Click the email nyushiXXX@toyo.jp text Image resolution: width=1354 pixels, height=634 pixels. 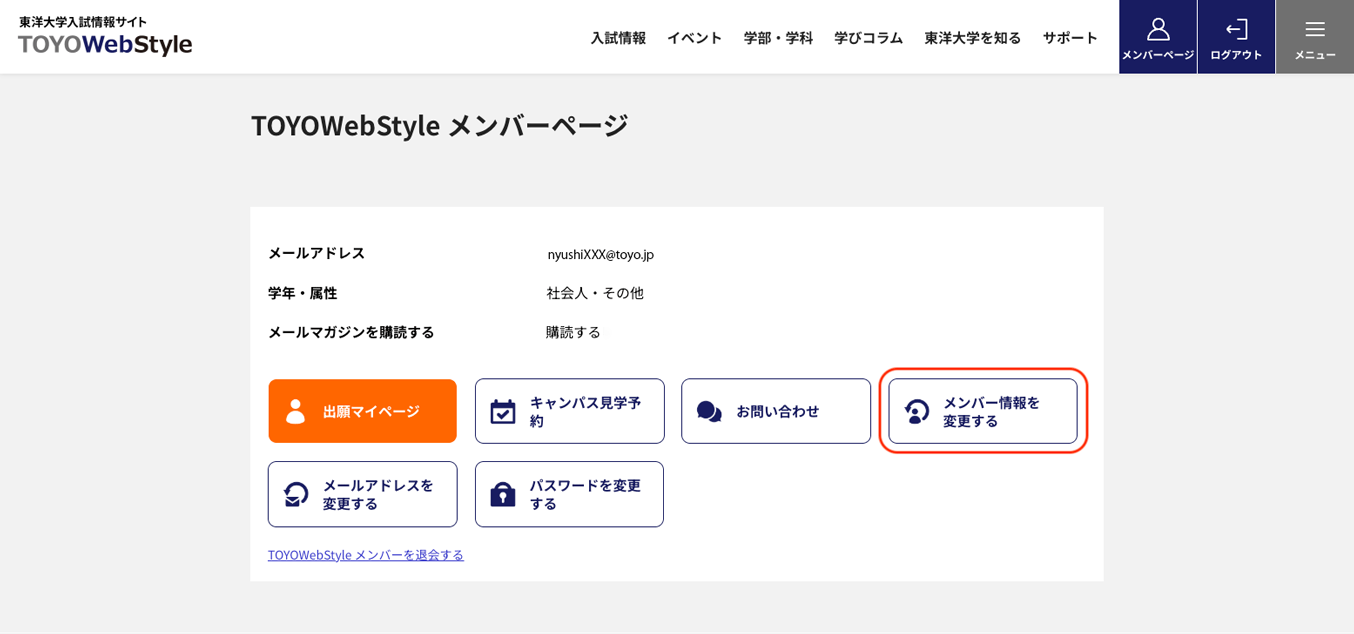pyautogui.click(x=600, y=254)
